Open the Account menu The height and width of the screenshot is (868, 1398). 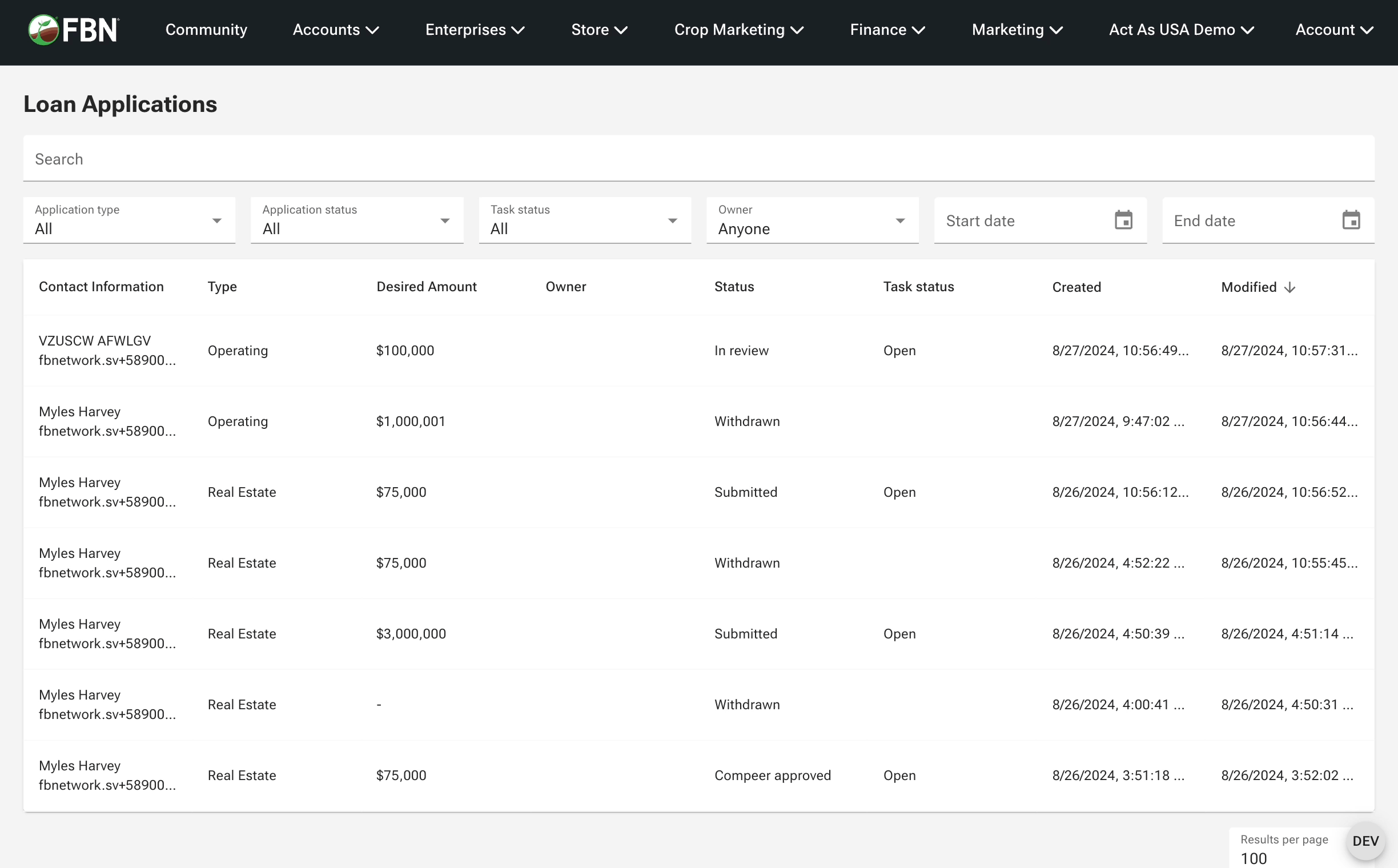point(1333,30)
